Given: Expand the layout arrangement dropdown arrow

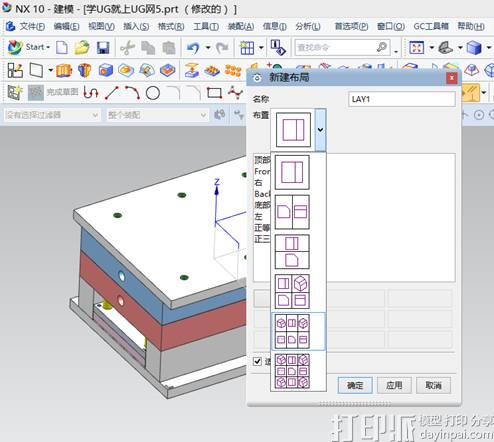Looking at the screenshot, I should (x=320, y=130).
